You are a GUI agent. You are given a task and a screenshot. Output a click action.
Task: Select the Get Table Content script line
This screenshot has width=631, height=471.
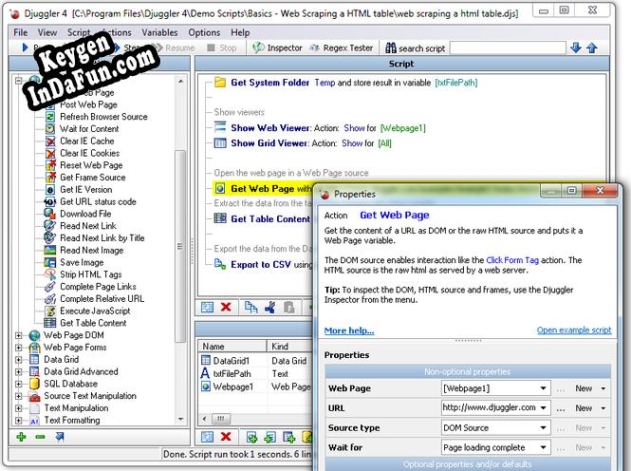tap(262, 219)
